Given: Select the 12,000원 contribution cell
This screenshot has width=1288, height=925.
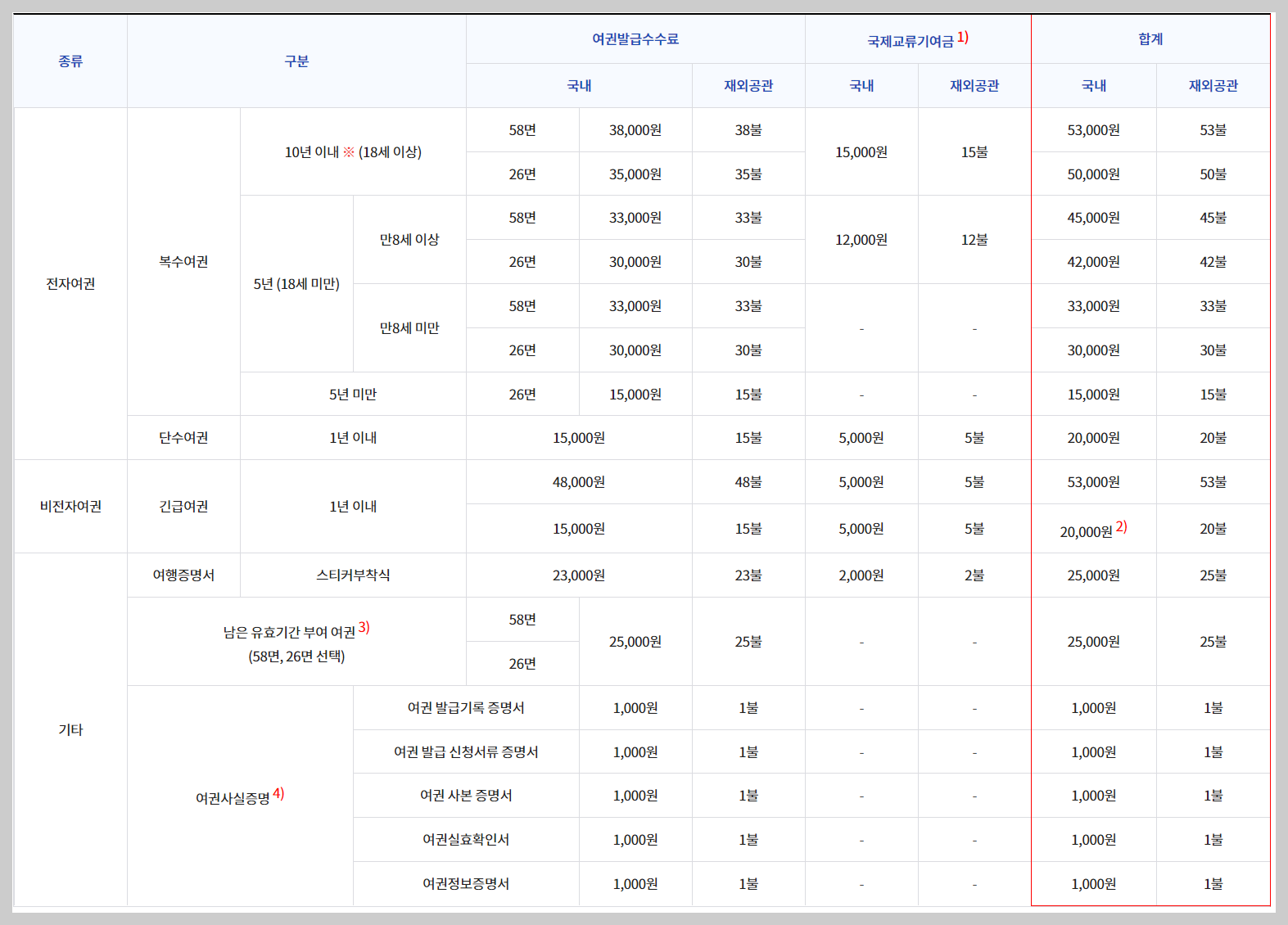Looking at the screenshot, I should pyautogui.click(x=861, y=240).
